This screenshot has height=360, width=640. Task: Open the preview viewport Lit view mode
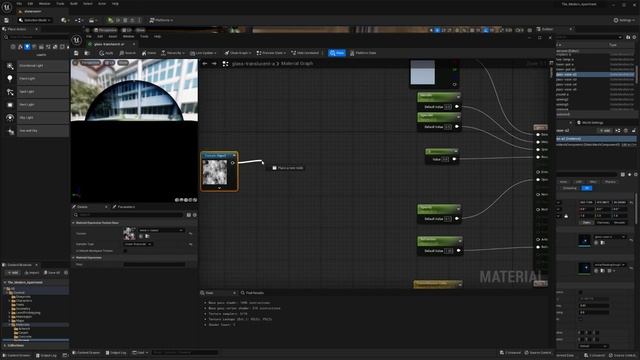pos(109,63)
